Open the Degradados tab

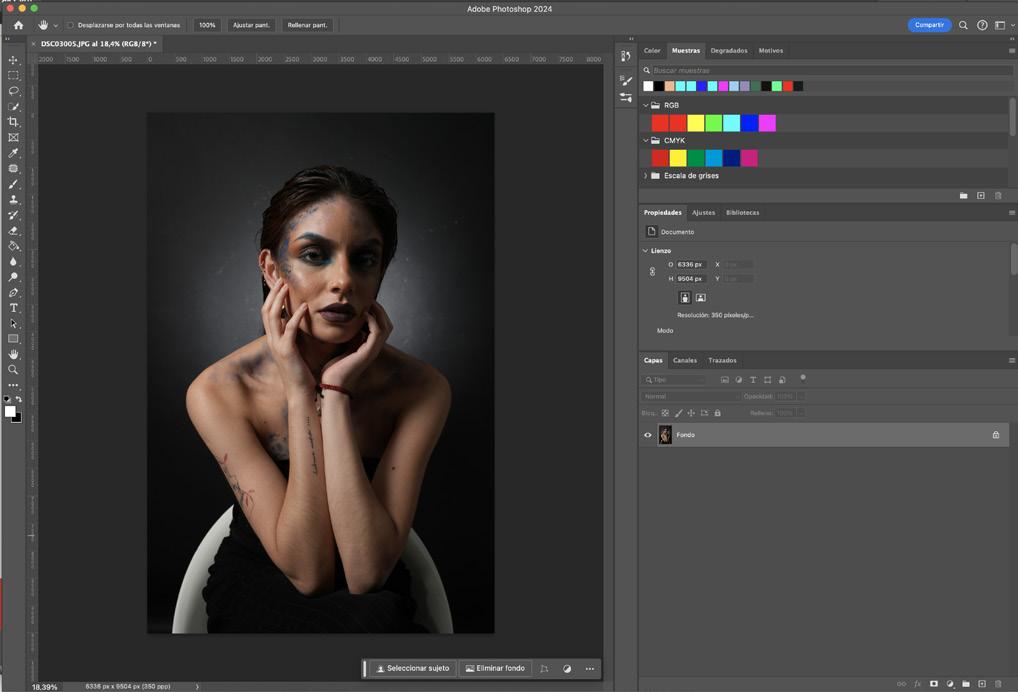(729, 50)
